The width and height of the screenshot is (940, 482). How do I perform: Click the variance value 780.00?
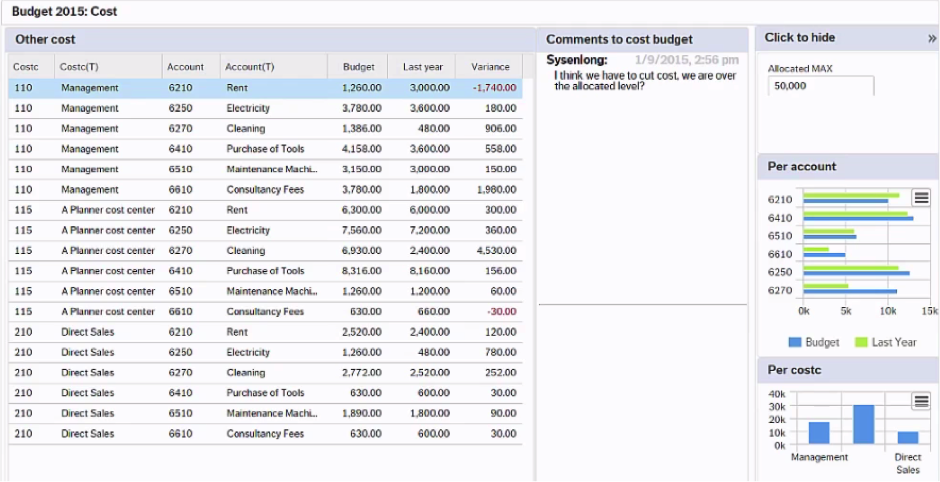pos(501,353)
